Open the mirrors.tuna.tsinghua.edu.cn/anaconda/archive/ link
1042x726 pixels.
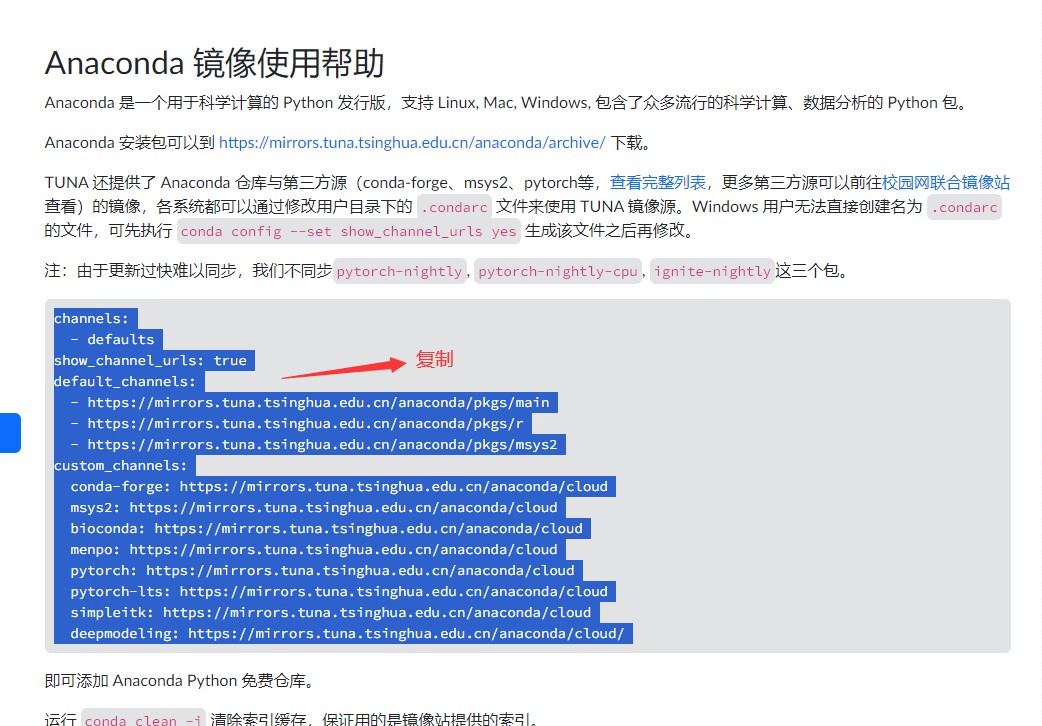(412, 142)
